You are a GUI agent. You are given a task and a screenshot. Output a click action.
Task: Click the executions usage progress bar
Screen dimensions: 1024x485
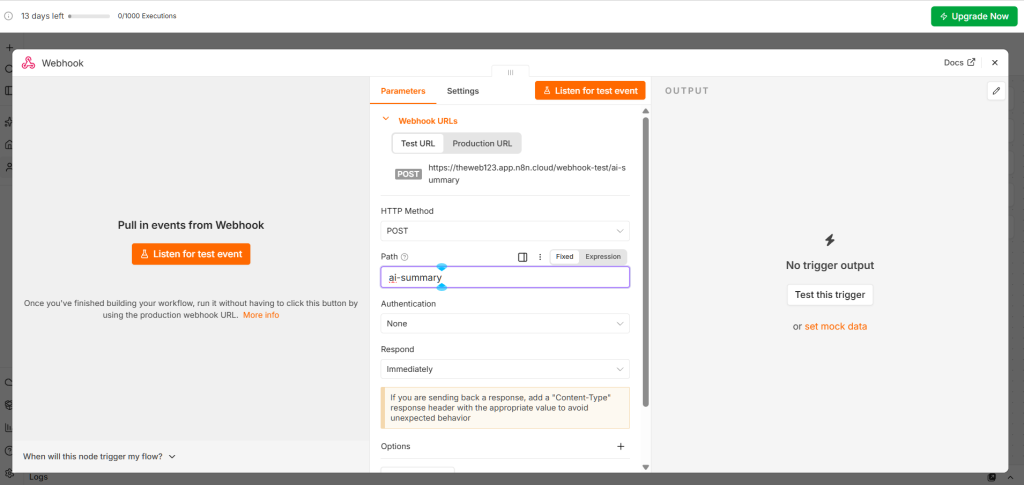pyautogui.click(x=89, y=16)
